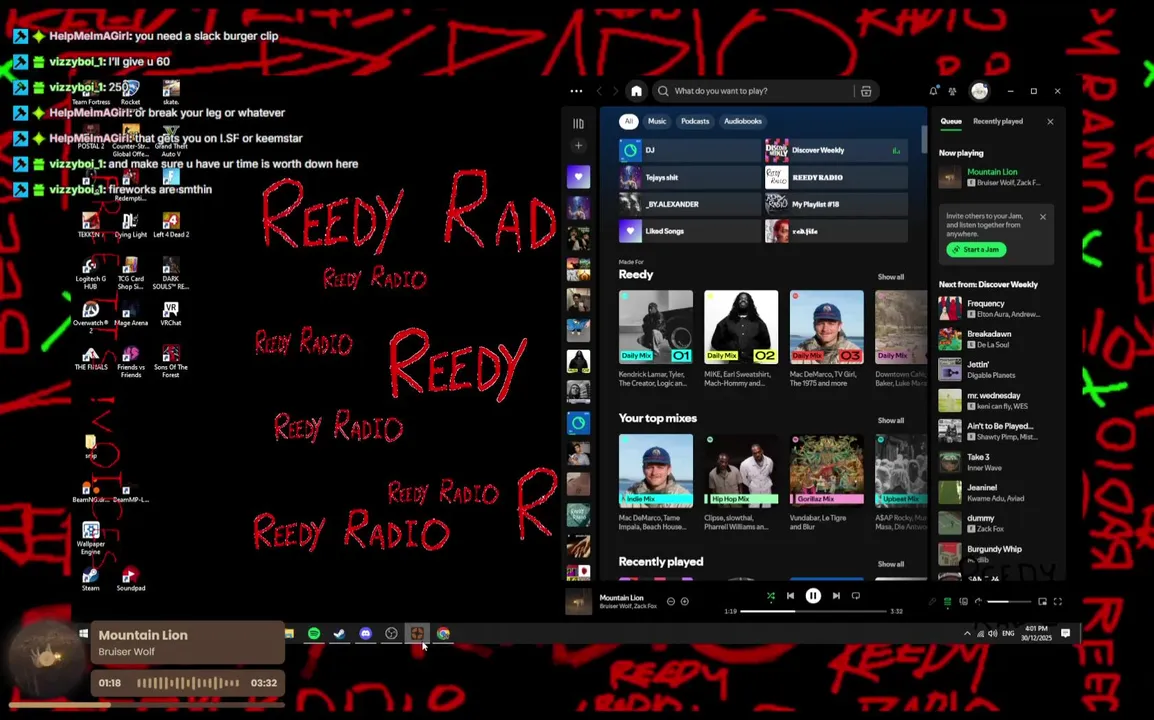Image resolution: width=1154 pixels, height=720 pixels.
Task: Open Liked Songs shortcut tile
Action: [x=689, y=231]
